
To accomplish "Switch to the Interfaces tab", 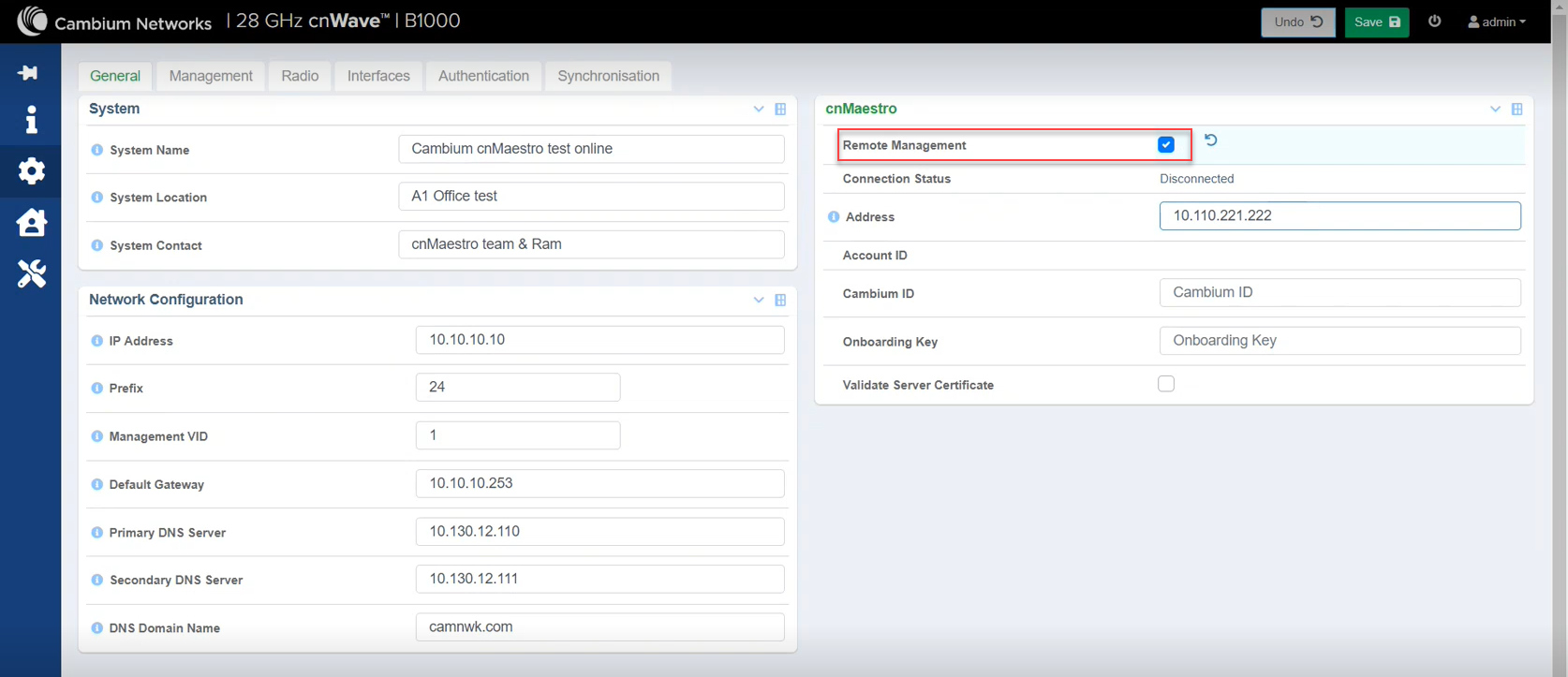I will coord(378,76).
